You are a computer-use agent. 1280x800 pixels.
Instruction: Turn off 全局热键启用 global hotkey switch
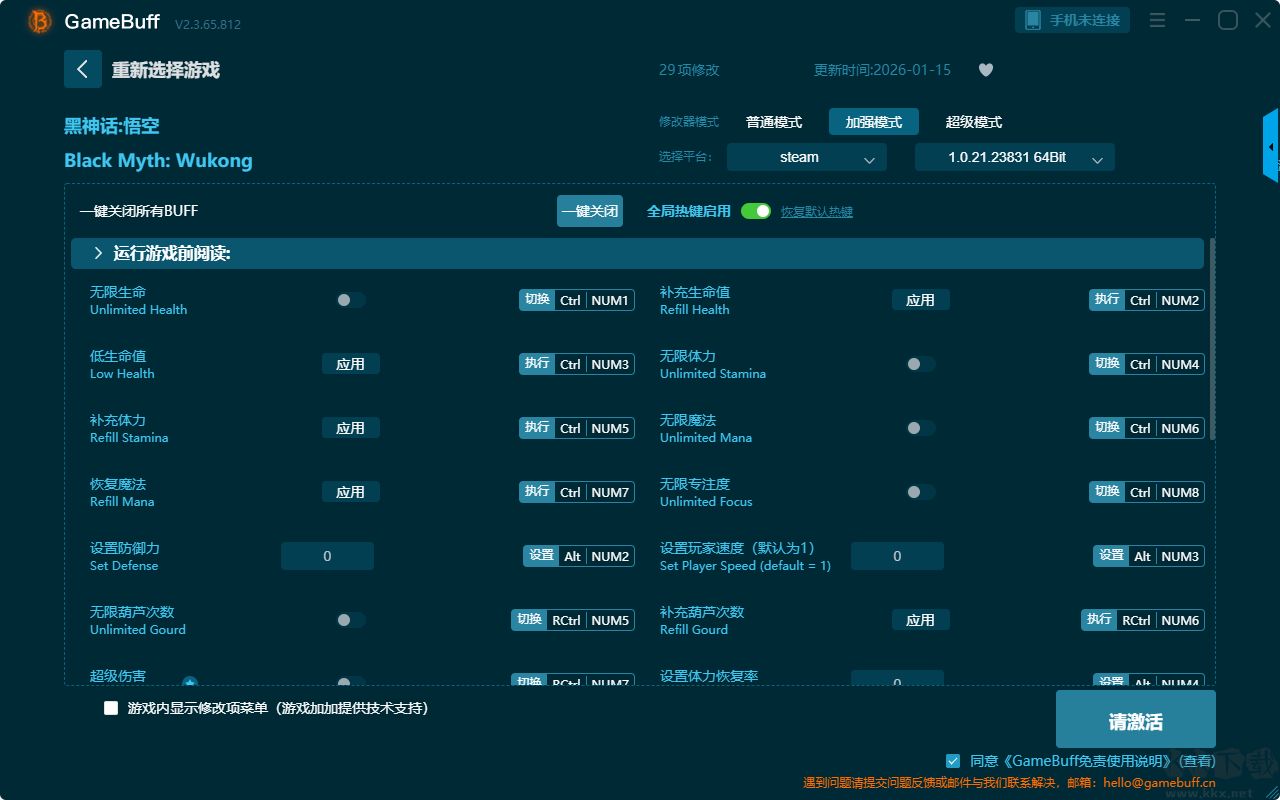pyautogui.click(x=756, y=211)
